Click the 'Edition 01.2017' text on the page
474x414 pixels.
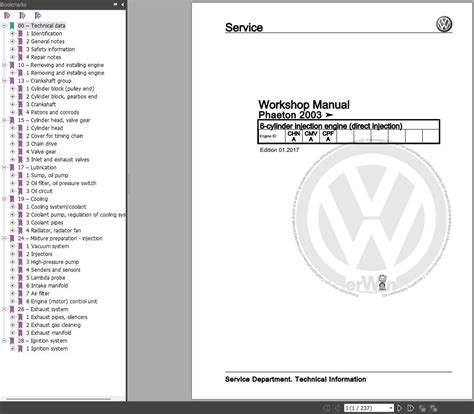point(279,150)
